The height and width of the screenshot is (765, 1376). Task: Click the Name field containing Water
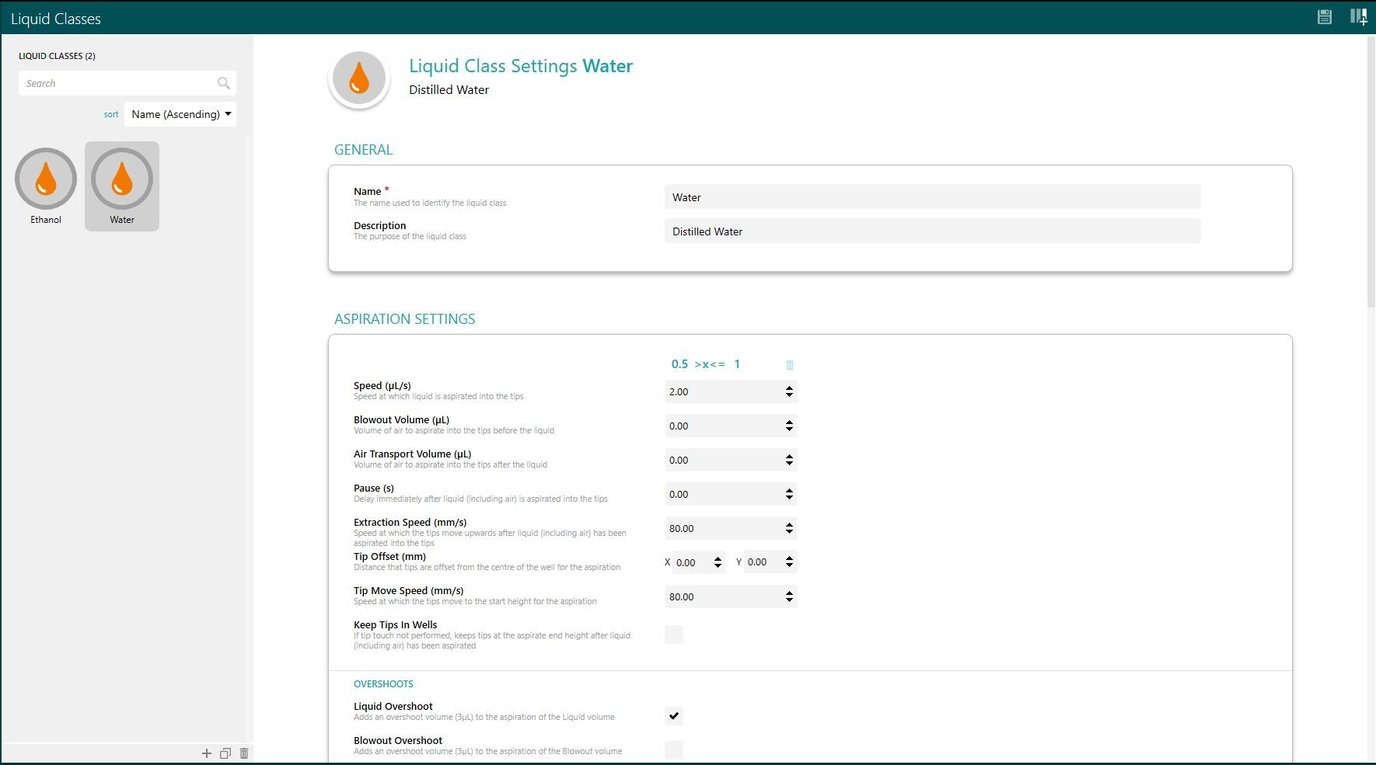coord(931,197)
